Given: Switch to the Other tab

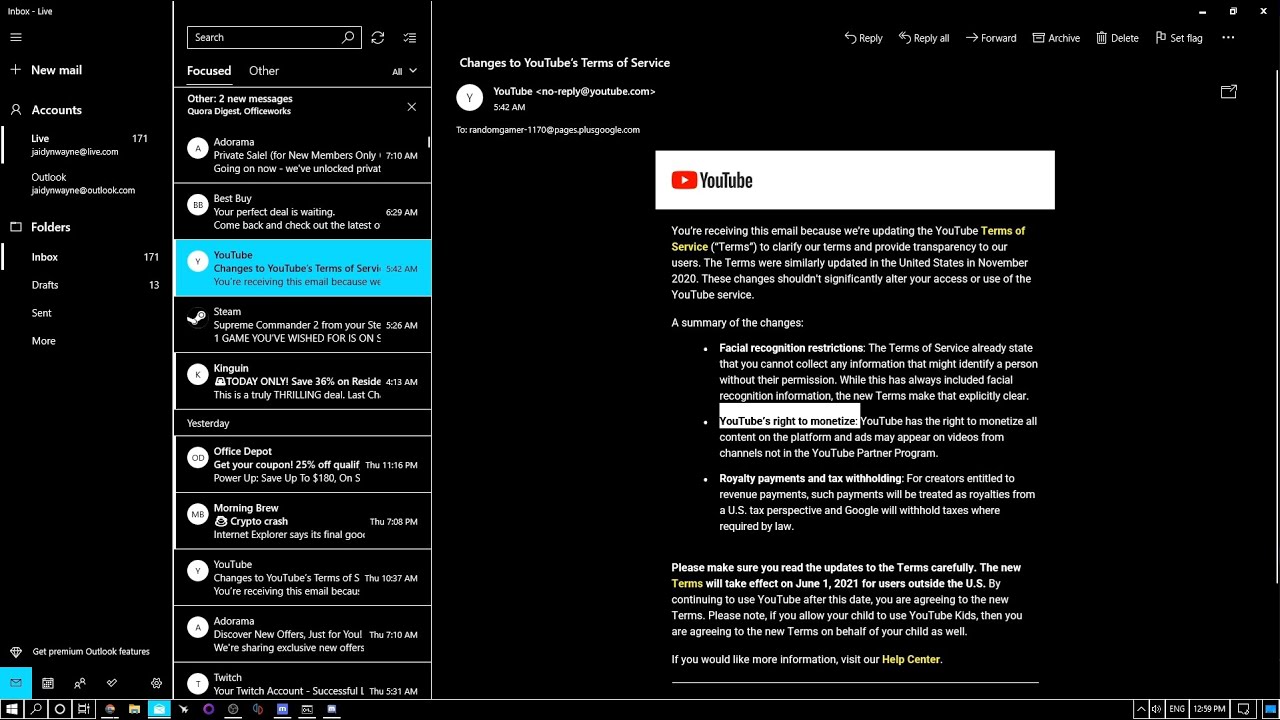Looking at the screenshot, I should pos(264,71).
